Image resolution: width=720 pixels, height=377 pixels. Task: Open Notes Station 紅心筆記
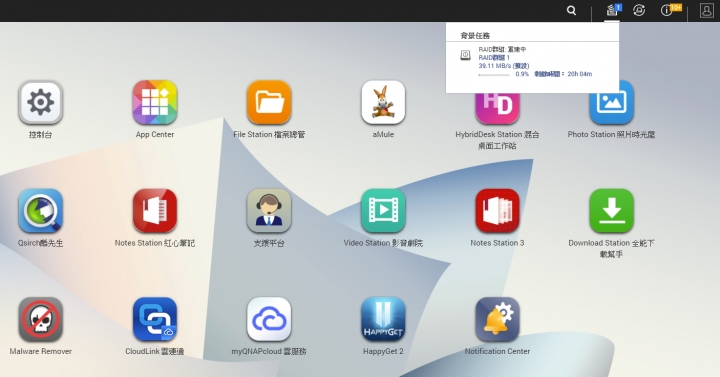155,211
